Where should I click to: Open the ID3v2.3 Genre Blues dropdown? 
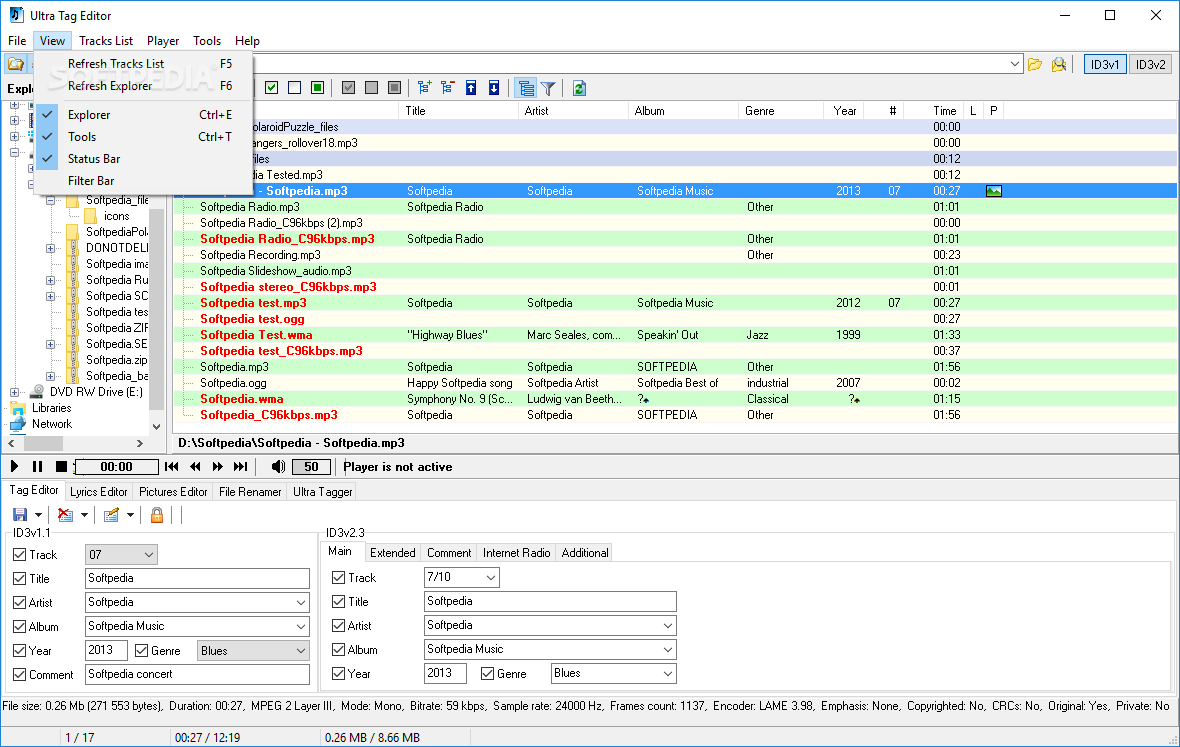(x=668, y=674)
